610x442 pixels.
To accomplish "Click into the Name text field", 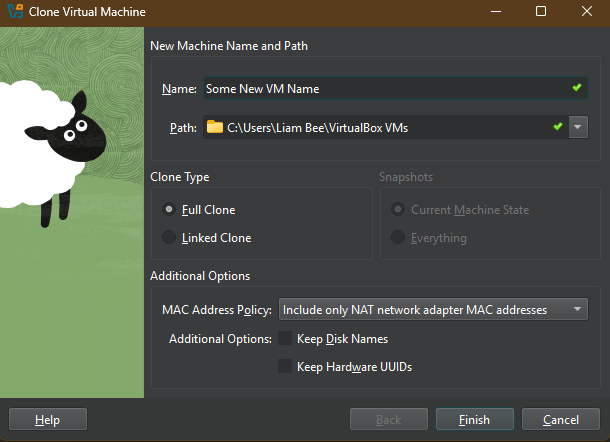I will point(380,88).
